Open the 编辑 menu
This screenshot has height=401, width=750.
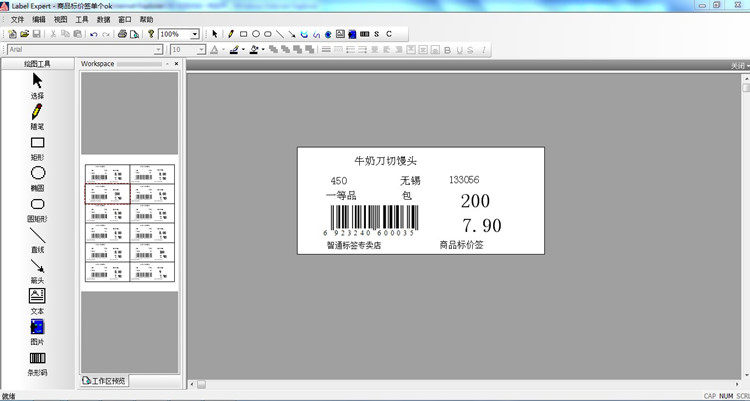[38, 19]
